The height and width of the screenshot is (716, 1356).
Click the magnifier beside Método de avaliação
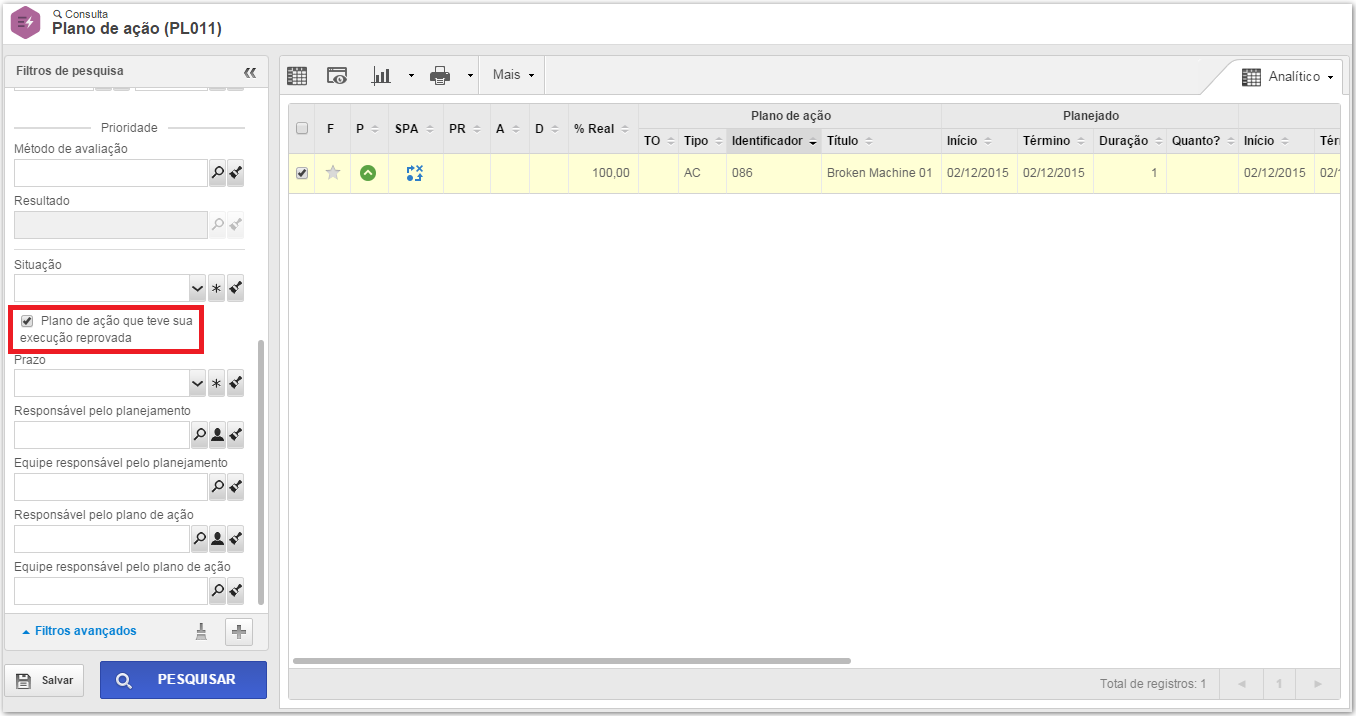point(217,173)
